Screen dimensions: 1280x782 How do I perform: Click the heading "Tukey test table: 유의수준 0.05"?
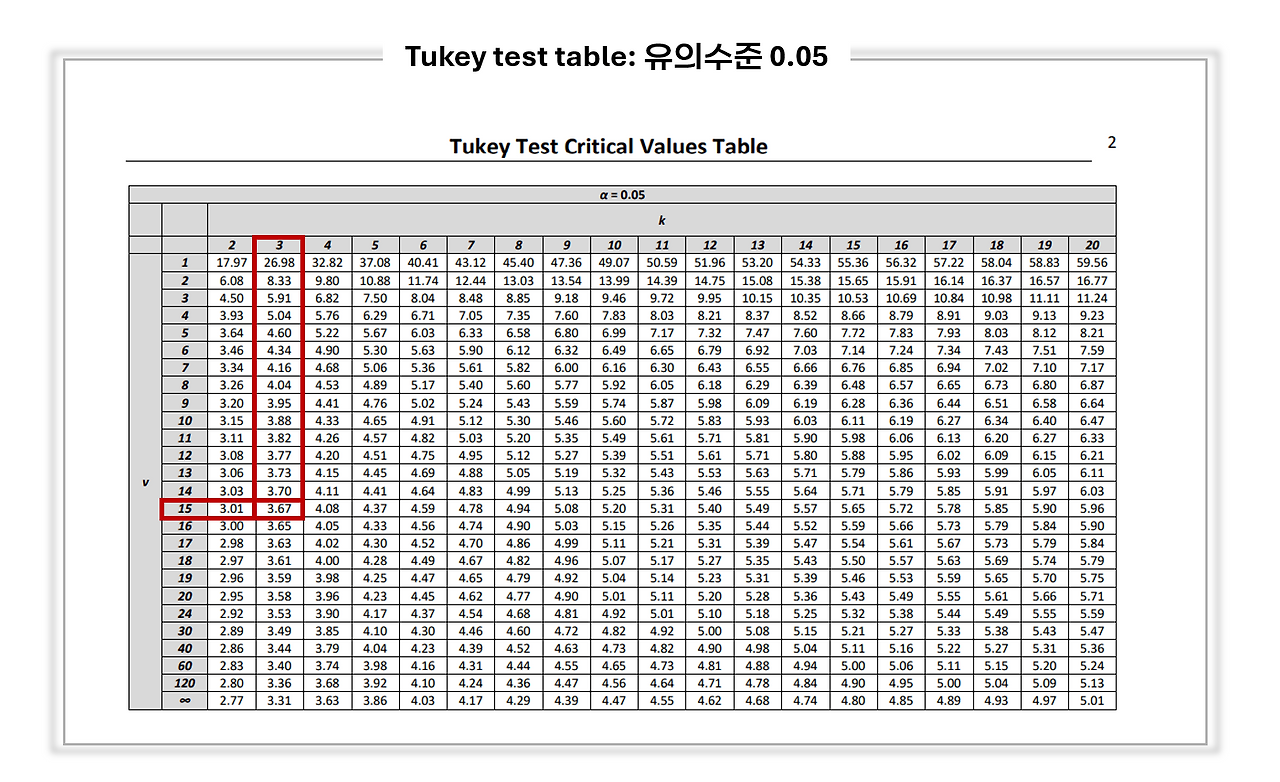click(x=616, y=57)
